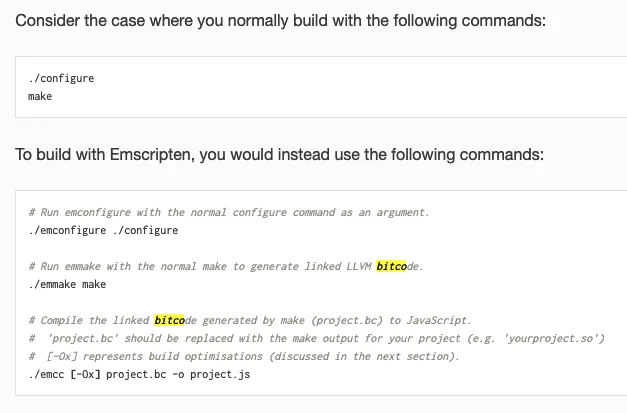This screenshot has width=627, height=413.
Task: Click 'yourproject.so' in the comment text
Action: click(558, 338)
